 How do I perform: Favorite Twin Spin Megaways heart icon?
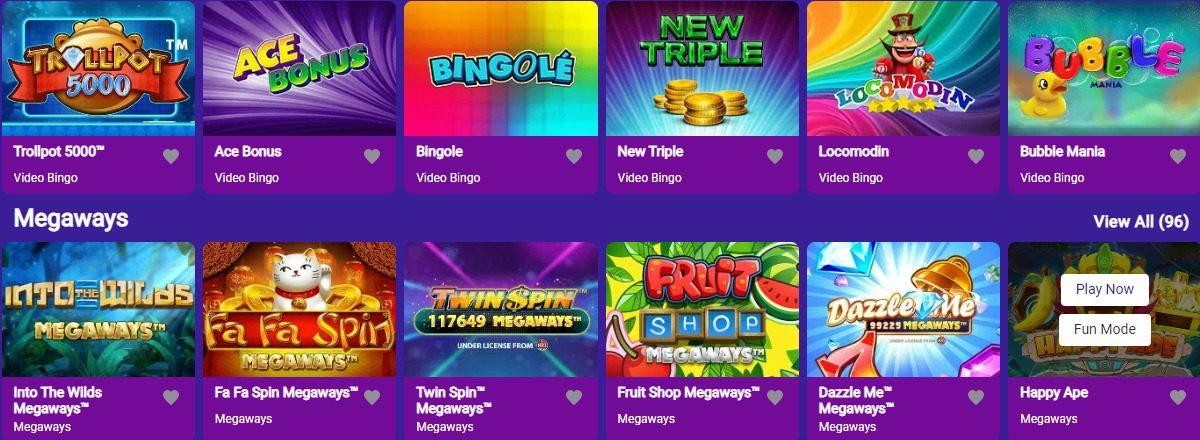[x=574, y=397]
